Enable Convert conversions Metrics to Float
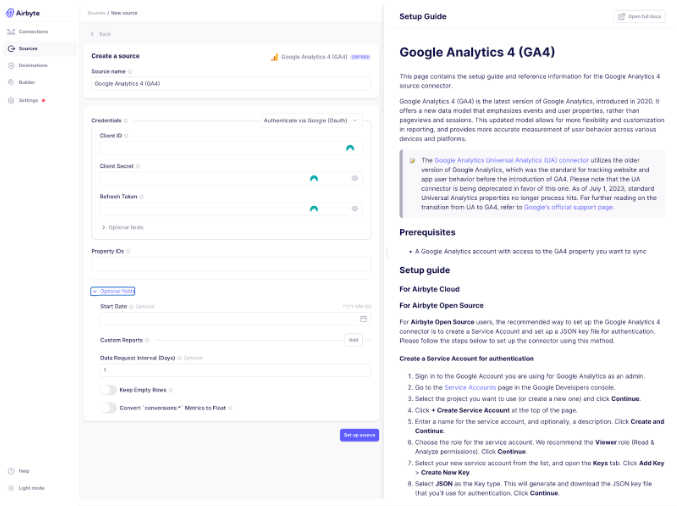Viewport: 677px width, 506px height. [x=108, y=407]
